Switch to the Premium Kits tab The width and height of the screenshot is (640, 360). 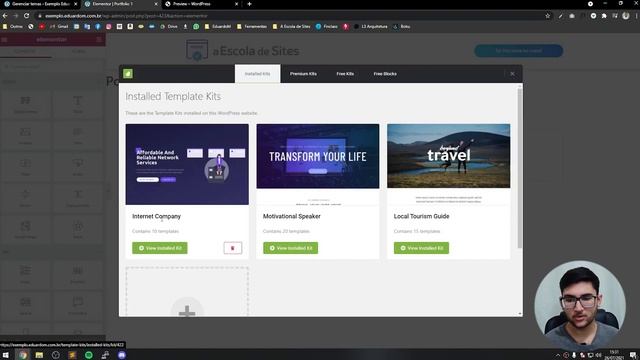(303, 74)
